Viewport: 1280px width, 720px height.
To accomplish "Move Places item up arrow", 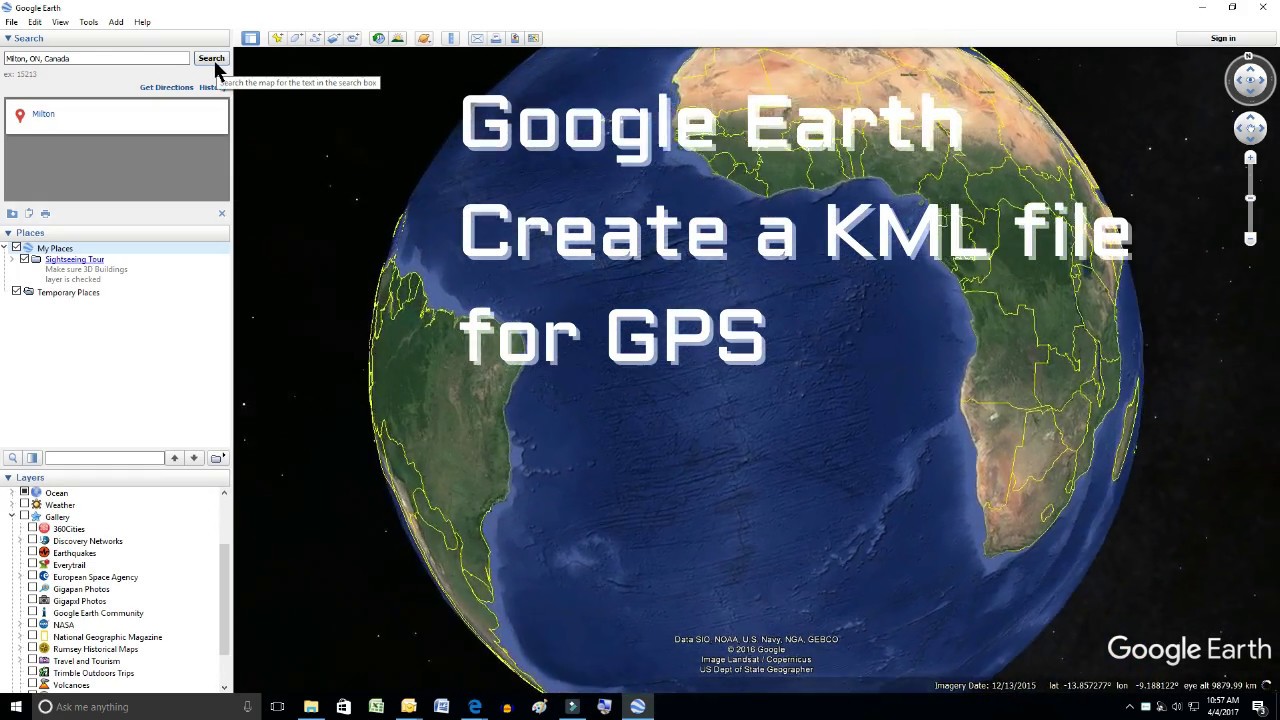I will tap(174, 458).
